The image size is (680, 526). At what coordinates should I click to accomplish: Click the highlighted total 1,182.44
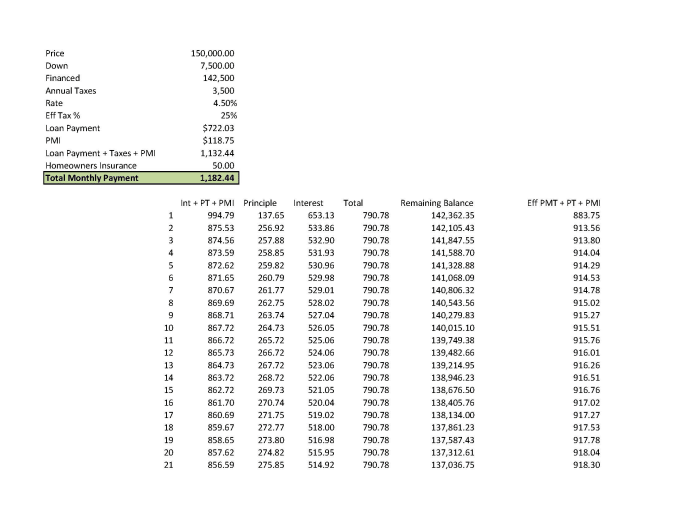coord(217,178)
